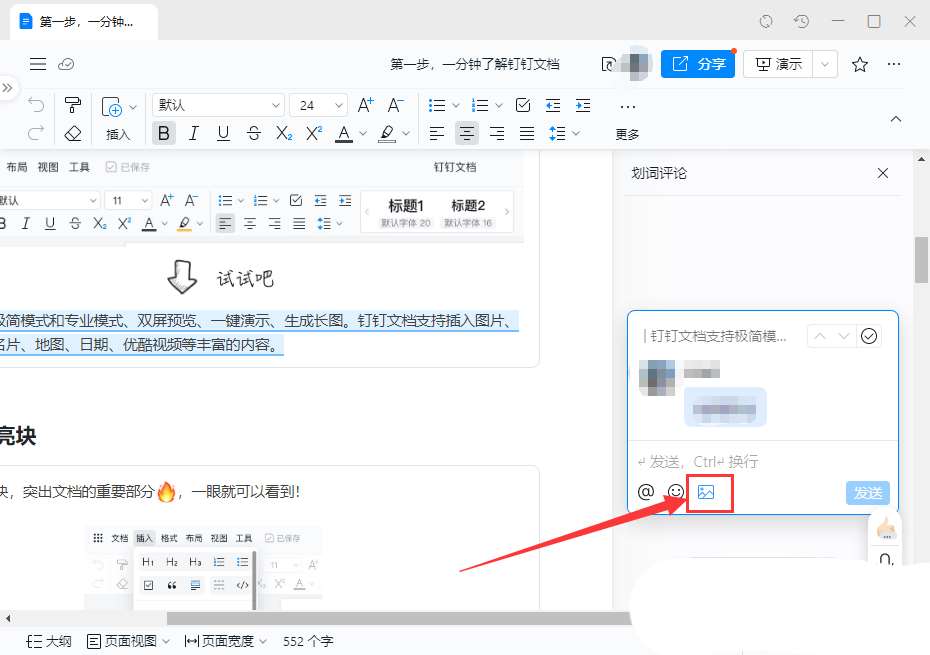Align text right in main toolbar
The image size is (930, 655).
(497, 133)
